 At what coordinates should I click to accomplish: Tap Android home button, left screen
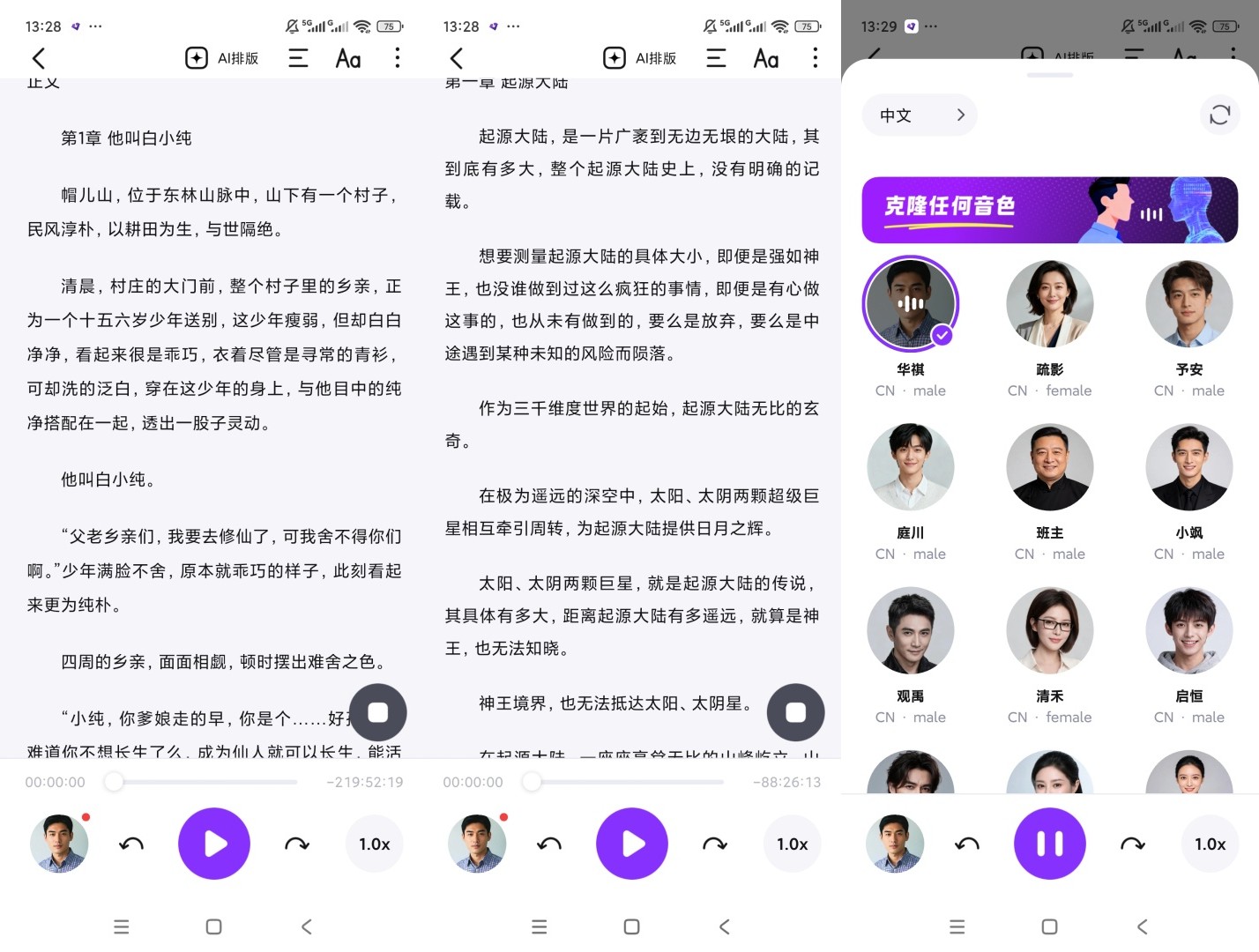click(x=213, y=926)
